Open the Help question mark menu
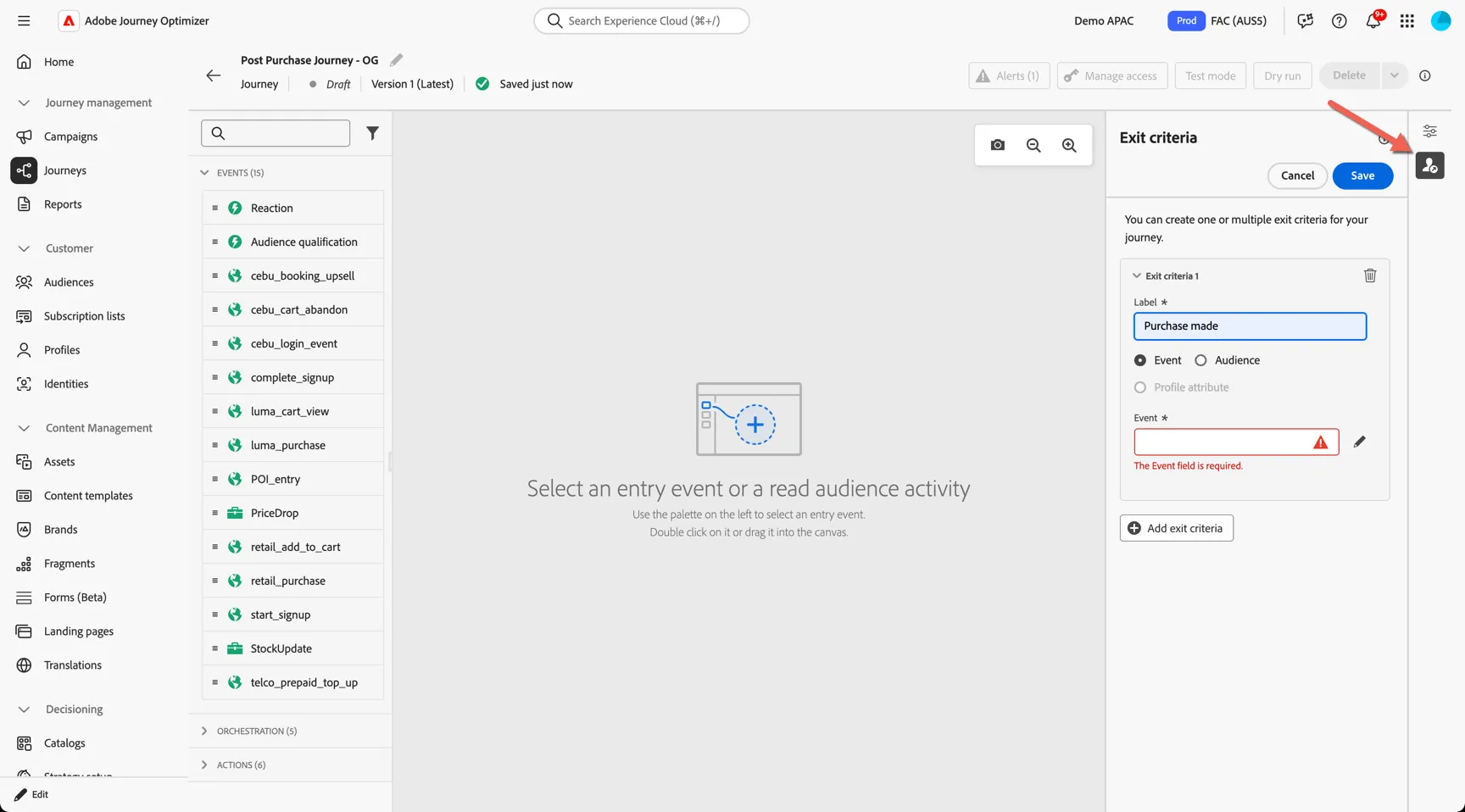Viewport: 1465px width, 812px height. point(1340,20)
